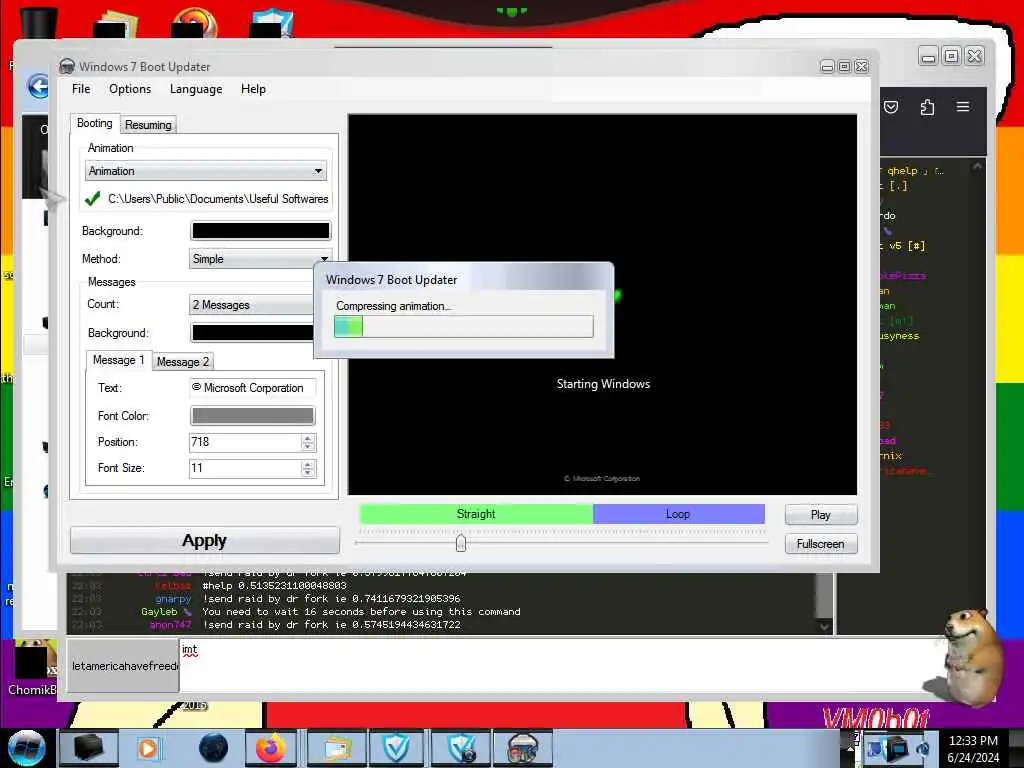Pick the Messages Background color swatch
Viewport: 1024px width, 768px height.
pyautogui.click(x=252, y=333)
